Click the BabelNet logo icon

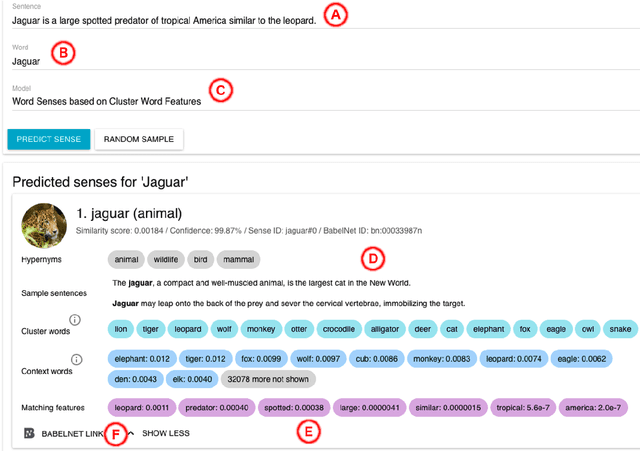[x=29, y=434]
